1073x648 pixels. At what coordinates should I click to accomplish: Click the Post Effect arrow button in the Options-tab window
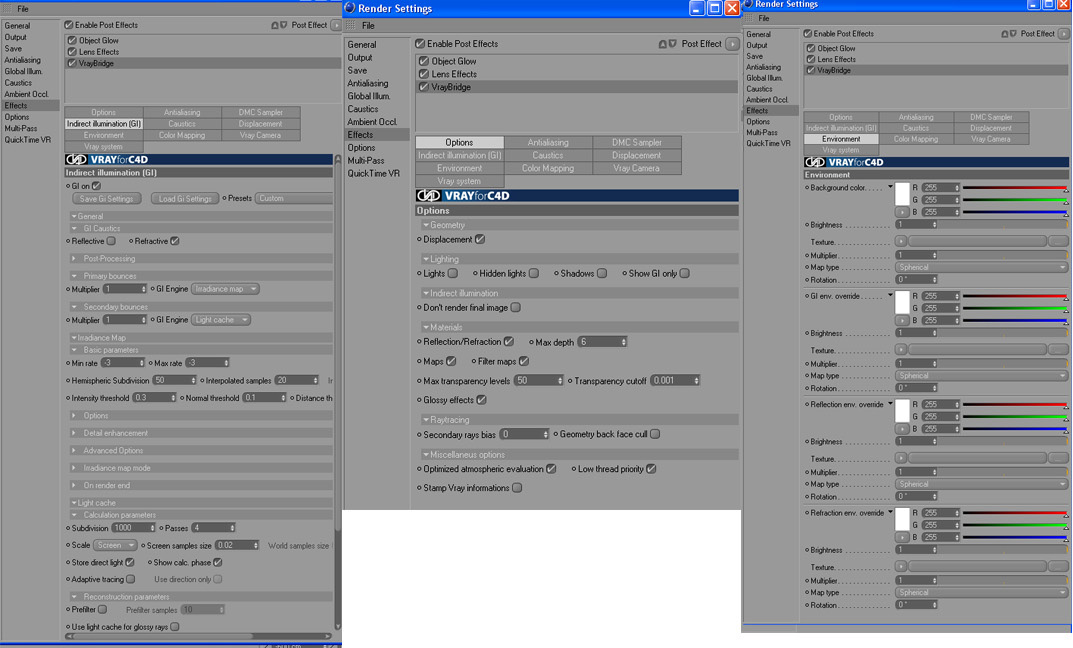[x=732, y=44]
